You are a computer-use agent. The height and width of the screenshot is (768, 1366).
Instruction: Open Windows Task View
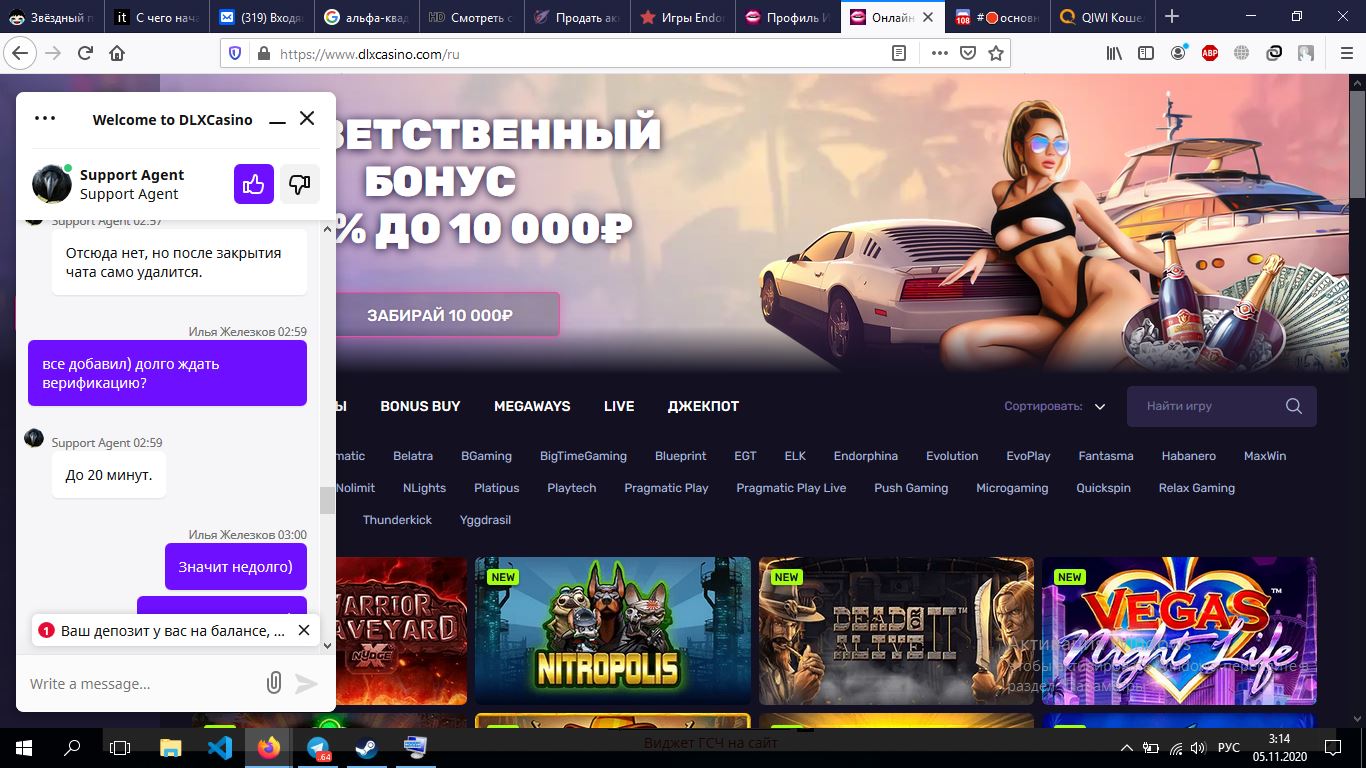pos(120,747)
